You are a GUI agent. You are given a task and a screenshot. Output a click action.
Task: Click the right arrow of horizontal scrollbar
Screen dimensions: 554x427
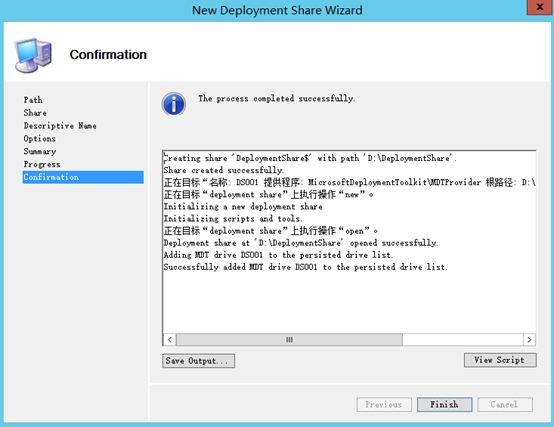pyautogui.click(x=529, y=340)
